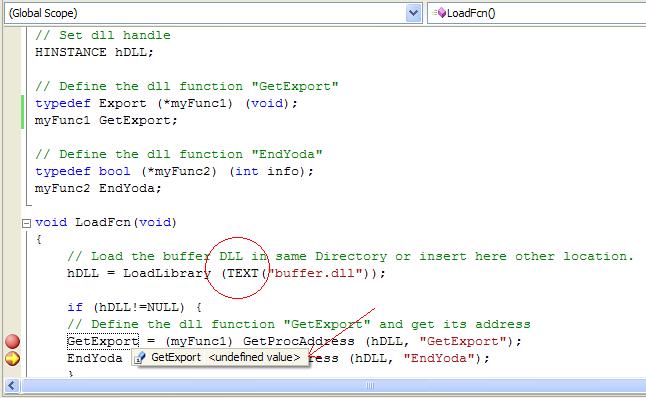Click the yellow current-statement arrow breakpoint
The height and width of the screenshot is (398, 646).
12,358
